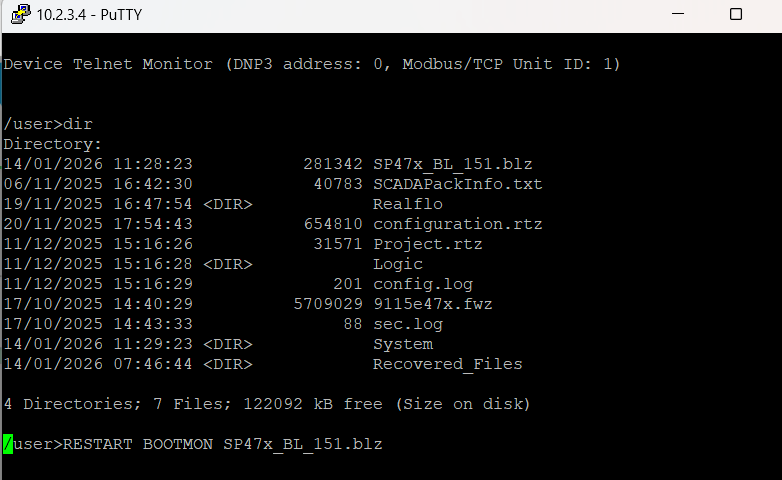The image size is (782, 480).
Task: Click the SCADAPackInfo.txt filename
Action: (457, 184)
